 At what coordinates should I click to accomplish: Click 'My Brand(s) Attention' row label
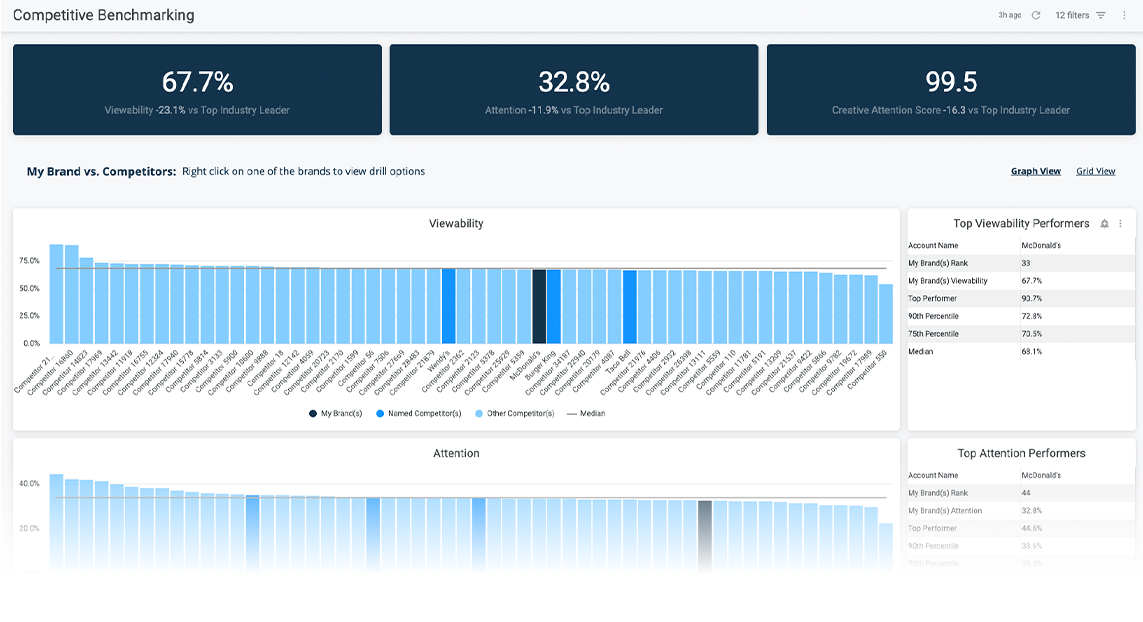click(x=945, y=510)
